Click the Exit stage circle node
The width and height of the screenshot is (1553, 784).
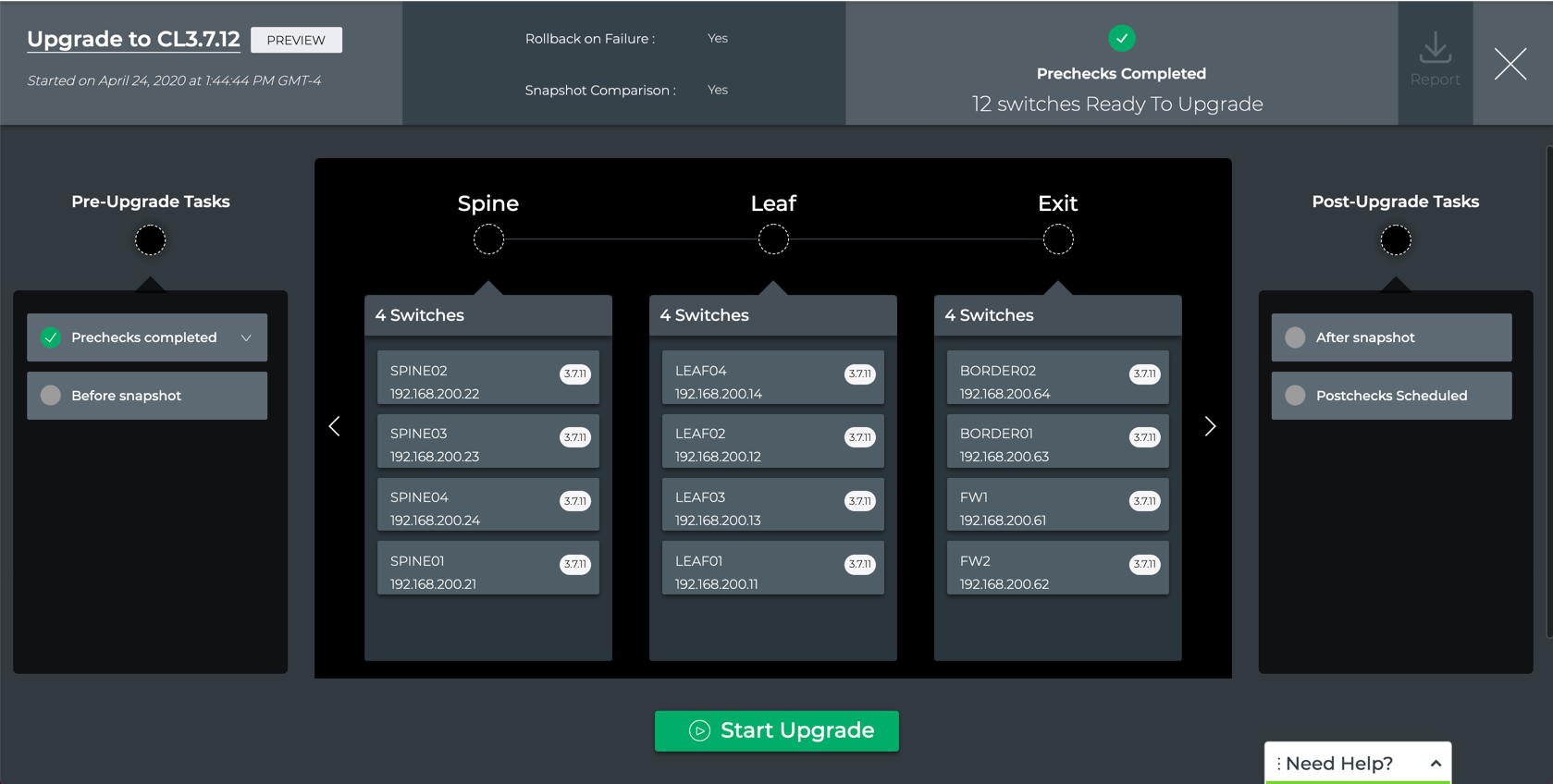point(1057,239)
